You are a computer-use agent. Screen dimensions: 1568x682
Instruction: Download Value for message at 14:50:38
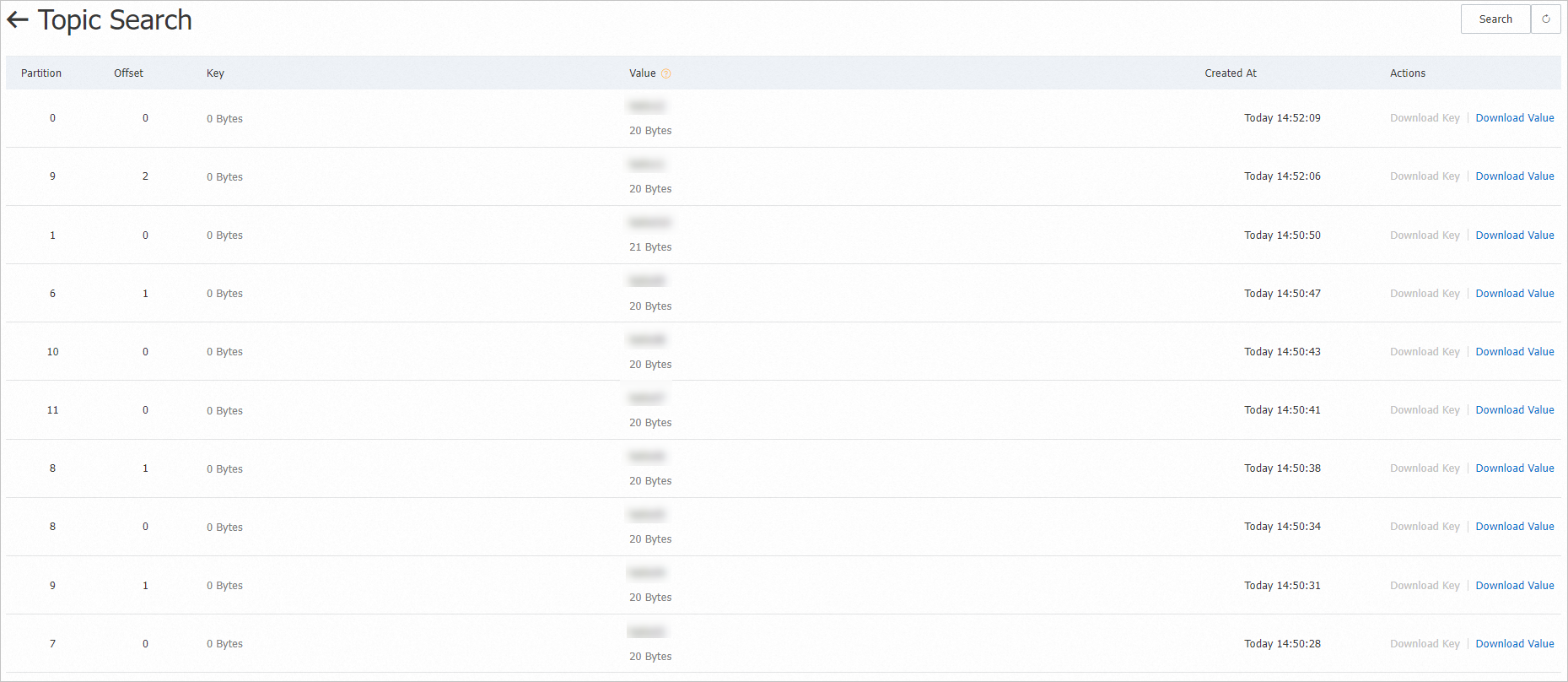coord(1515,468)
